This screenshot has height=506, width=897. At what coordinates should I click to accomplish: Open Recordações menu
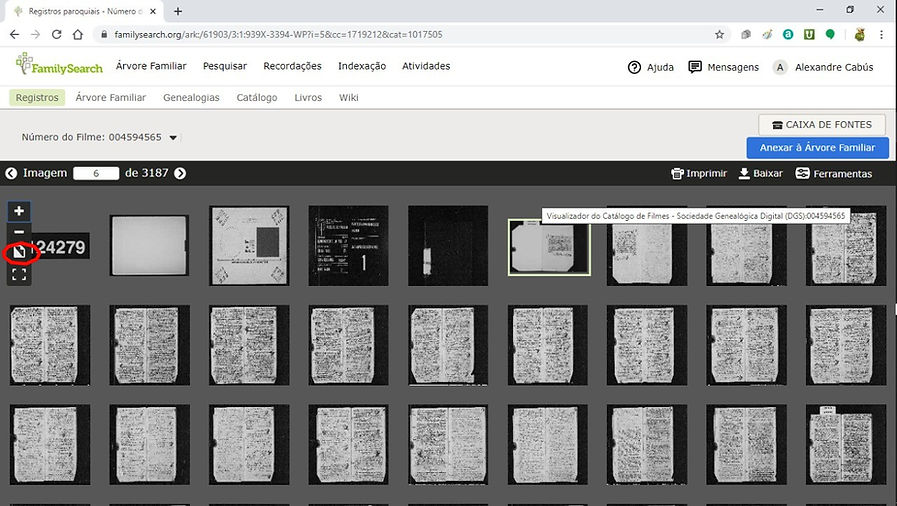point(292,66)
